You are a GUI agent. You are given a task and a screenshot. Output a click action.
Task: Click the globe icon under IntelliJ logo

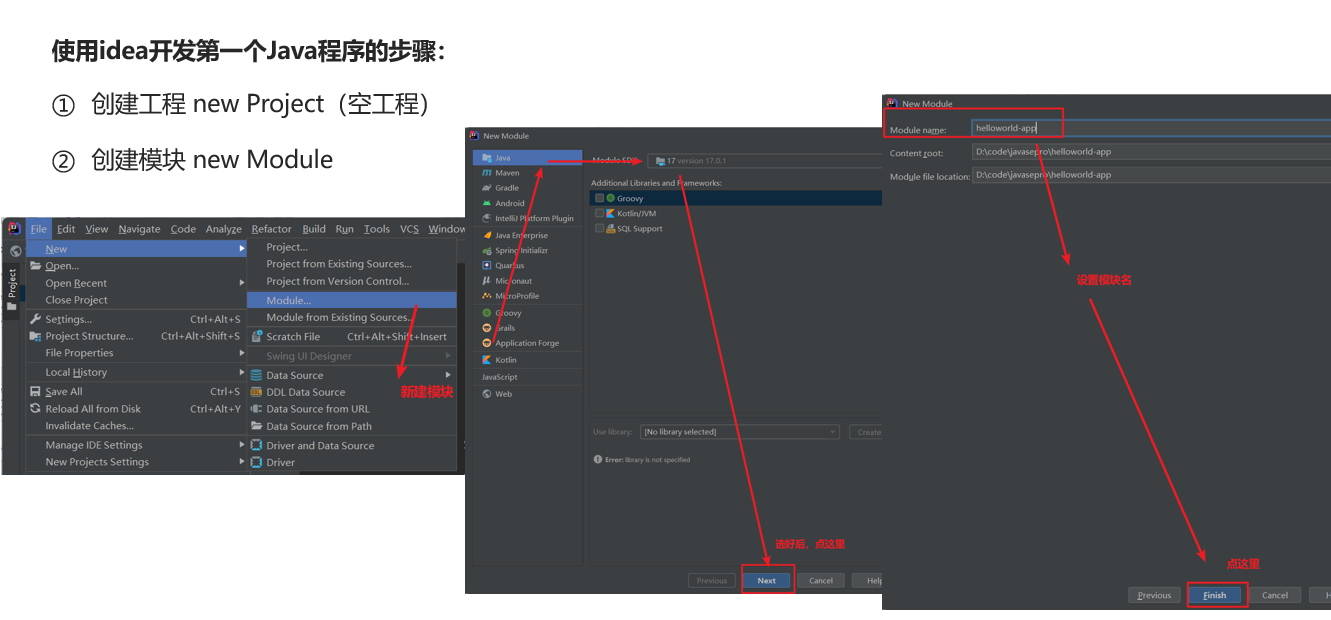pyautogui.click(x=15, y=250)
